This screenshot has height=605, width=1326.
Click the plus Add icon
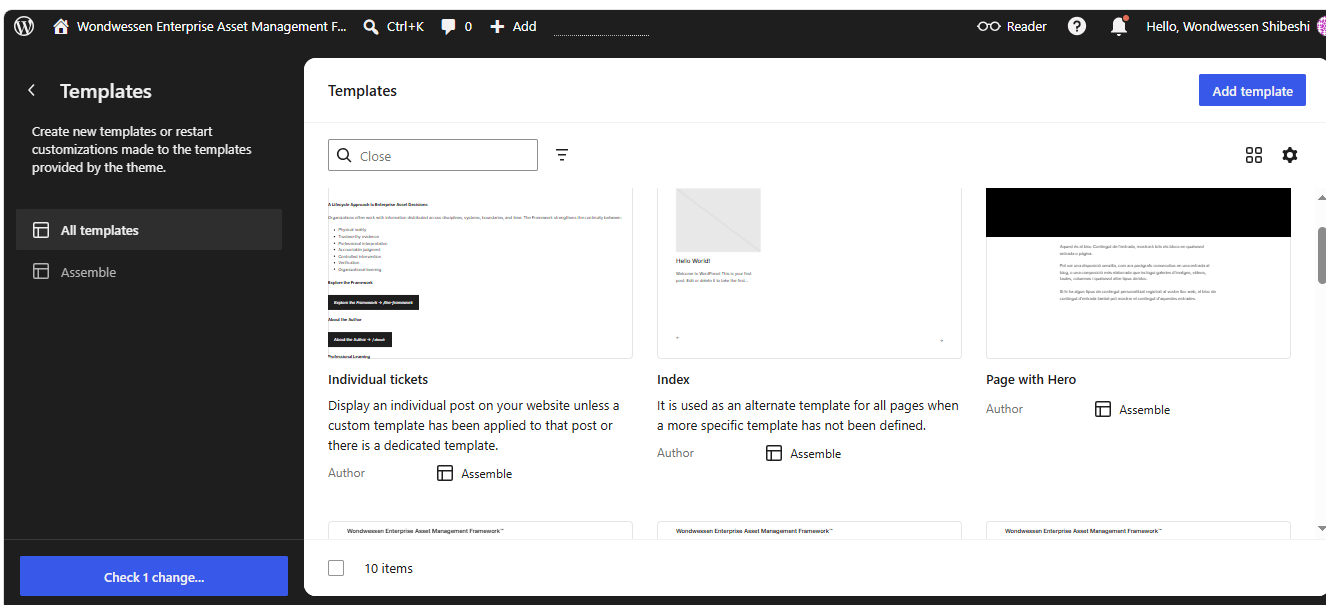497,27
